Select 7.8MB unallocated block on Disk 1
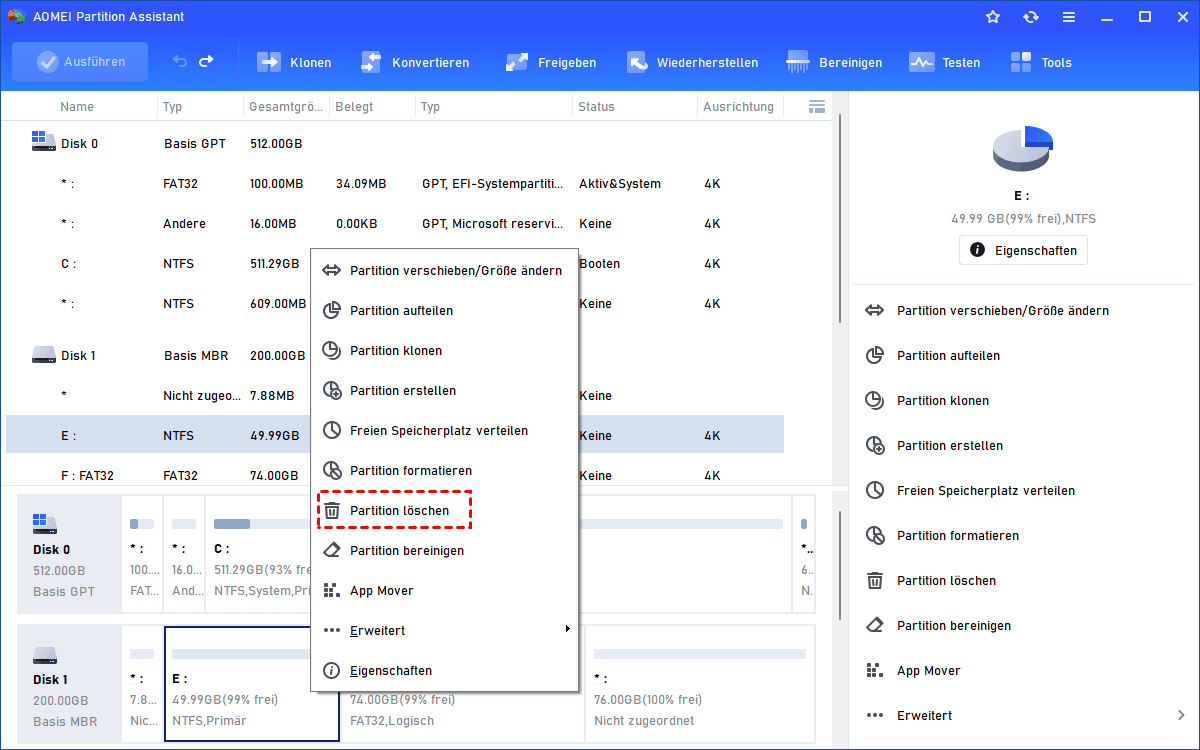The width and height of the screenshot is (1200, 750). coord(141,684)
